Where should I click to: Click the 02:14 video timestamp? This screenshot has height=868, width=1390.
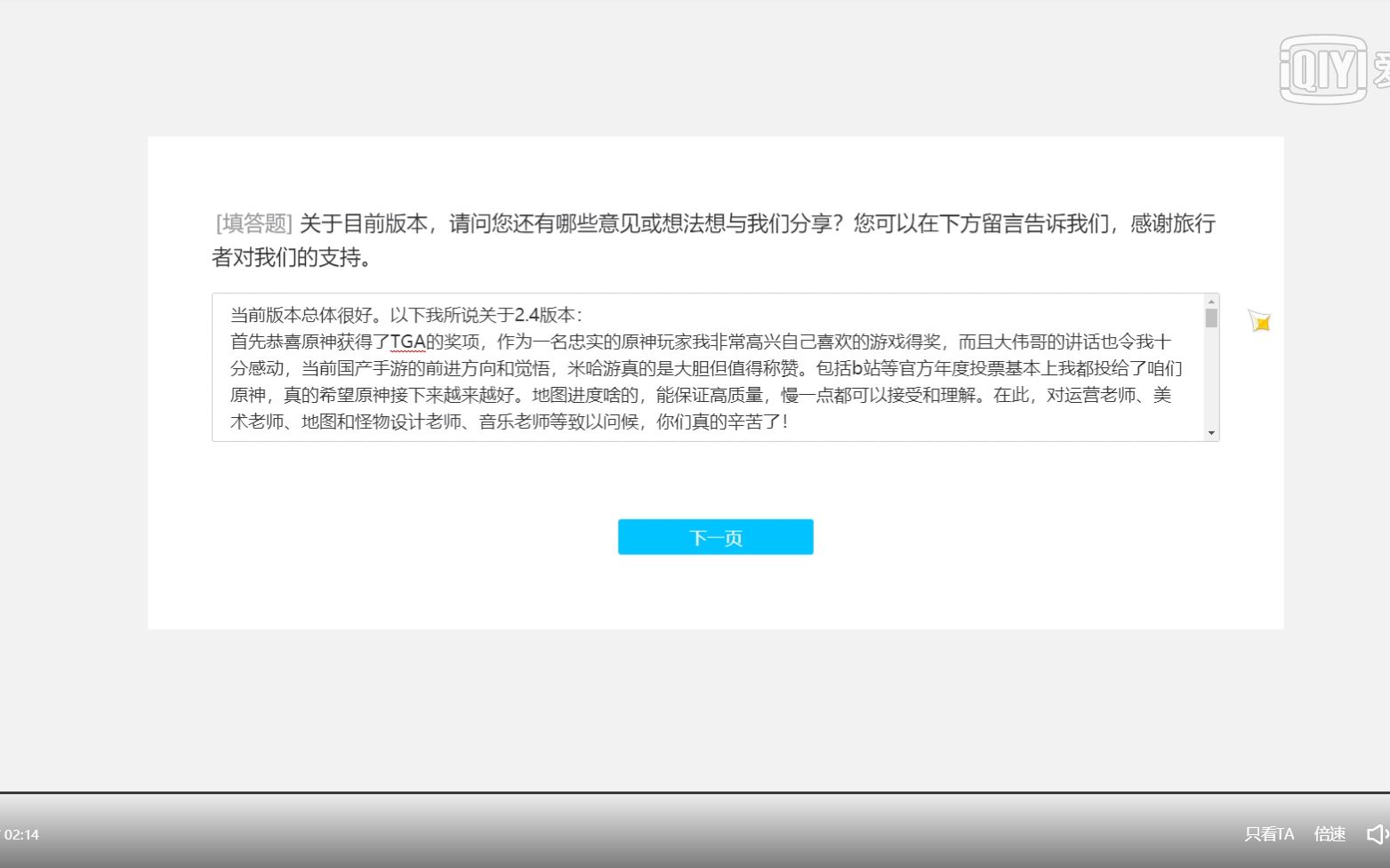[x=21, y=834]
